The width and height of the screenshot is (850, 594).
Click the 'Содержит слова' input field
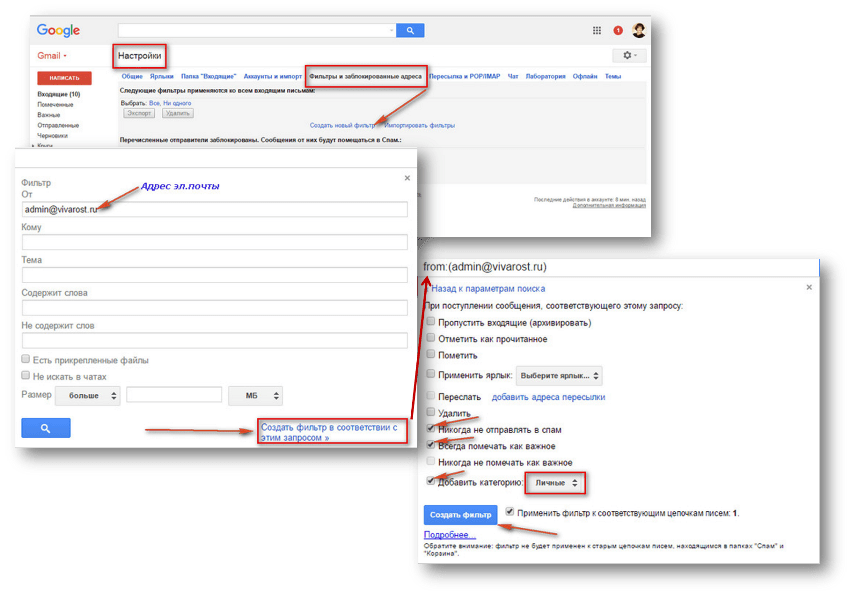[x=215, y=307]
